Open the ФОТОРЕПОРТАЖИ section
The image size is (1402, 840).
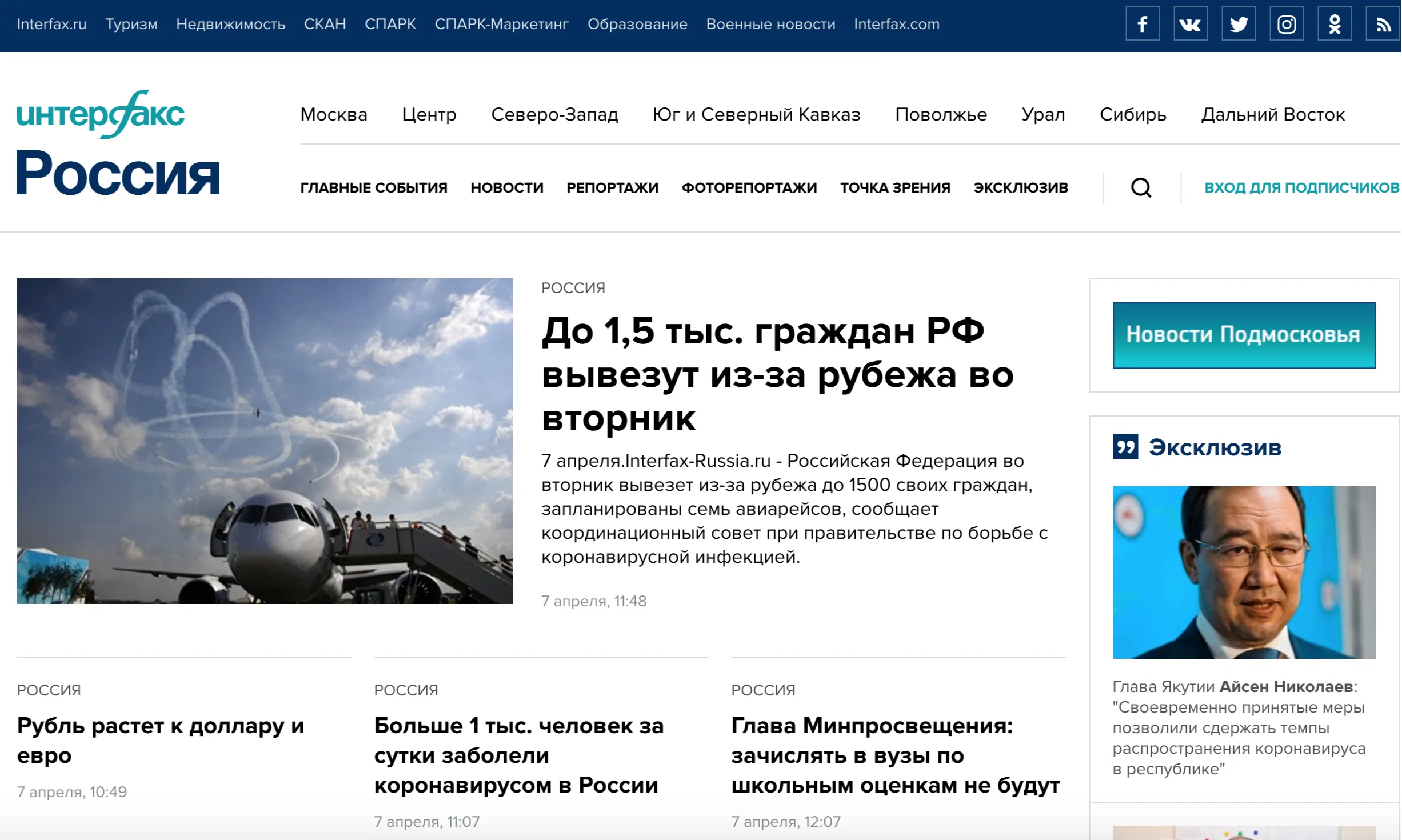(x=749, y=187)
